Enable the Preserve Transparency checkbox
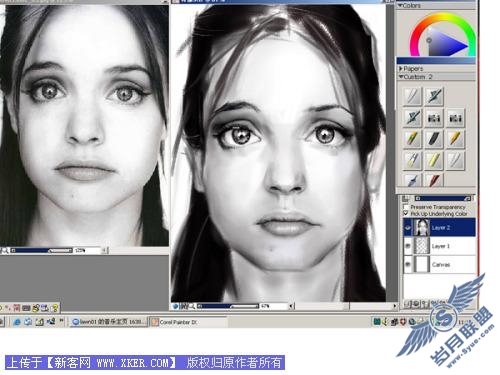 coord(406,207)
